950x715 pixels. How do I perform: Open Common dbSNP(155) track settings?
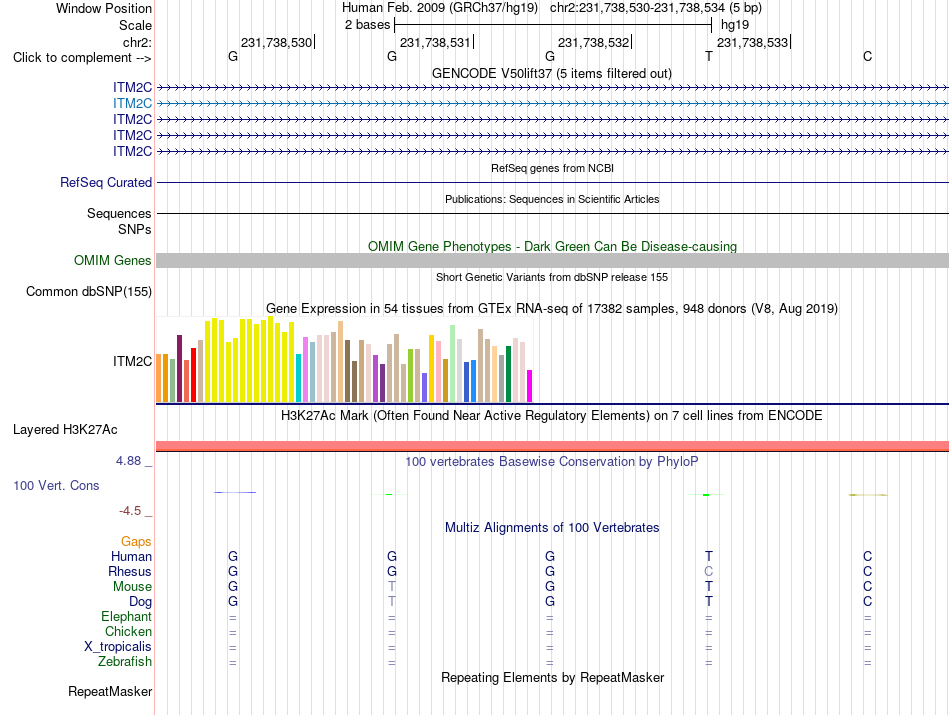click(89, 291)
